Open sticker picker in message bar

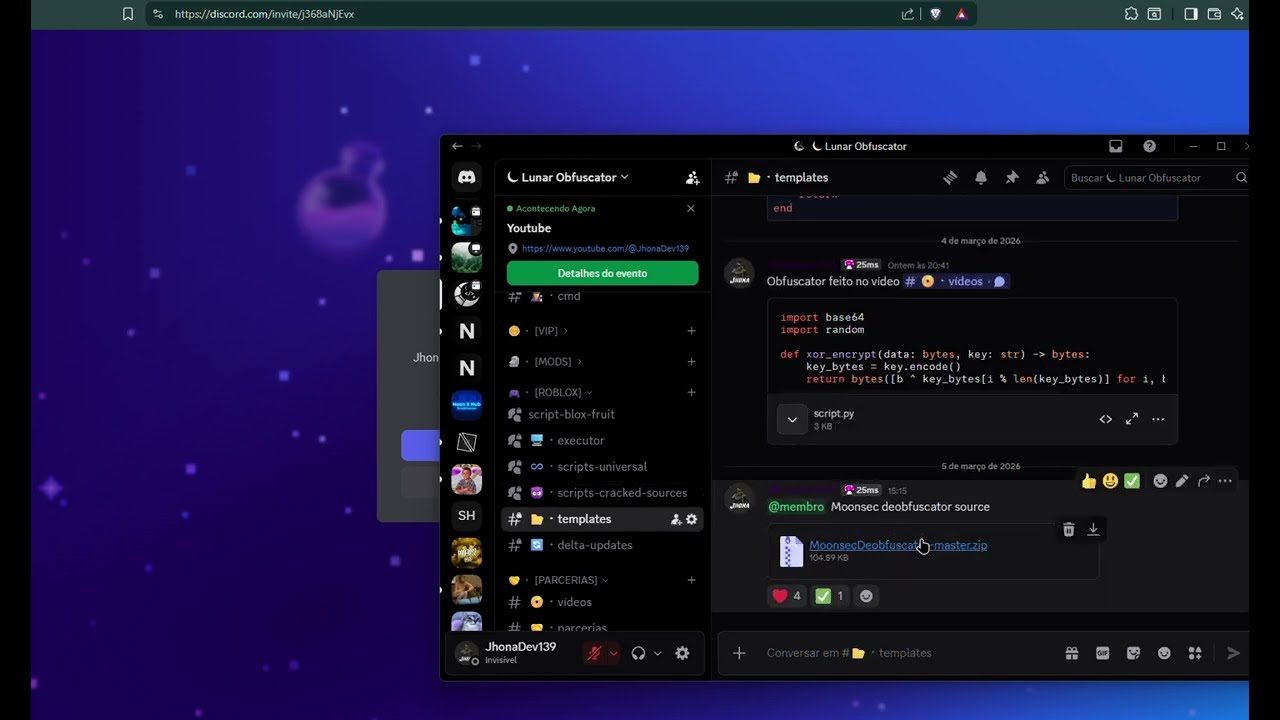point(1133,653)
